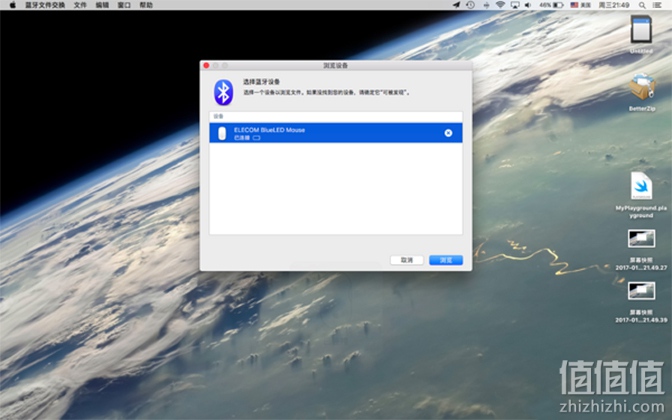Open the 文件 menu
The image size is (672, 420).
[80, 5]
